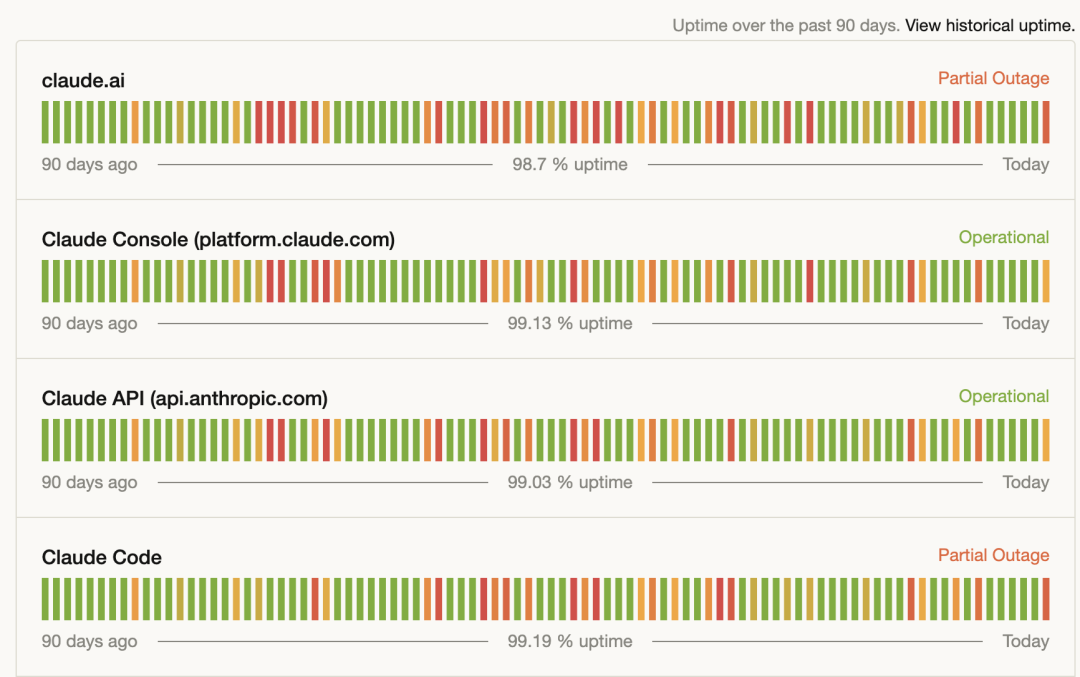Click Partial Outage status for claude.ai

[993, 79]
